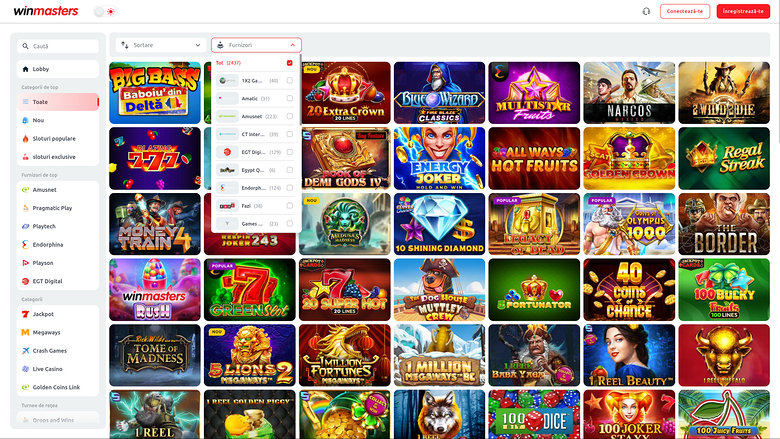Open 5 Lions Megaways 2 game
780x439 pixels.
[x=250, y=355]
